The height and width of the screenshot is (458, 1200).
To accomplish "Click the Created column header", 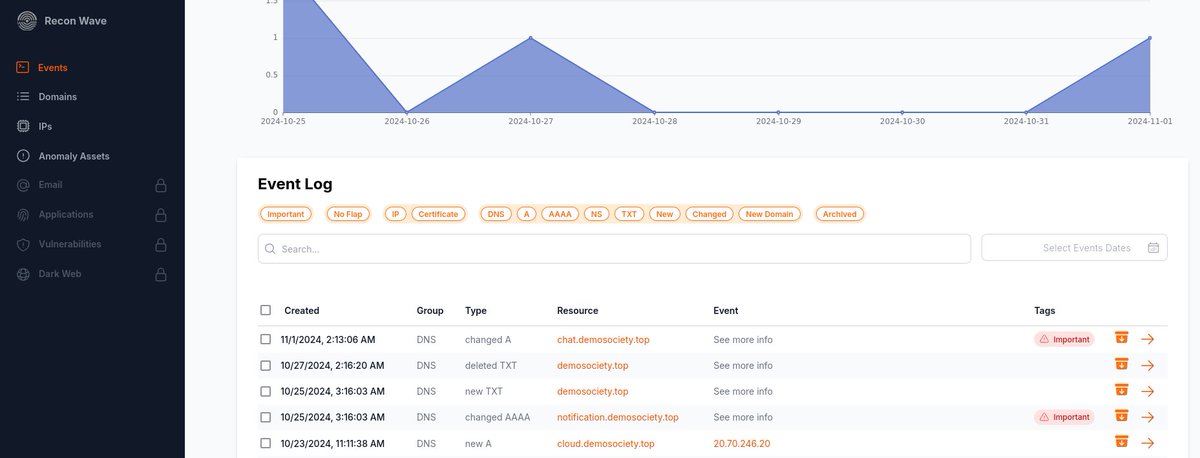I will (302, 311).
